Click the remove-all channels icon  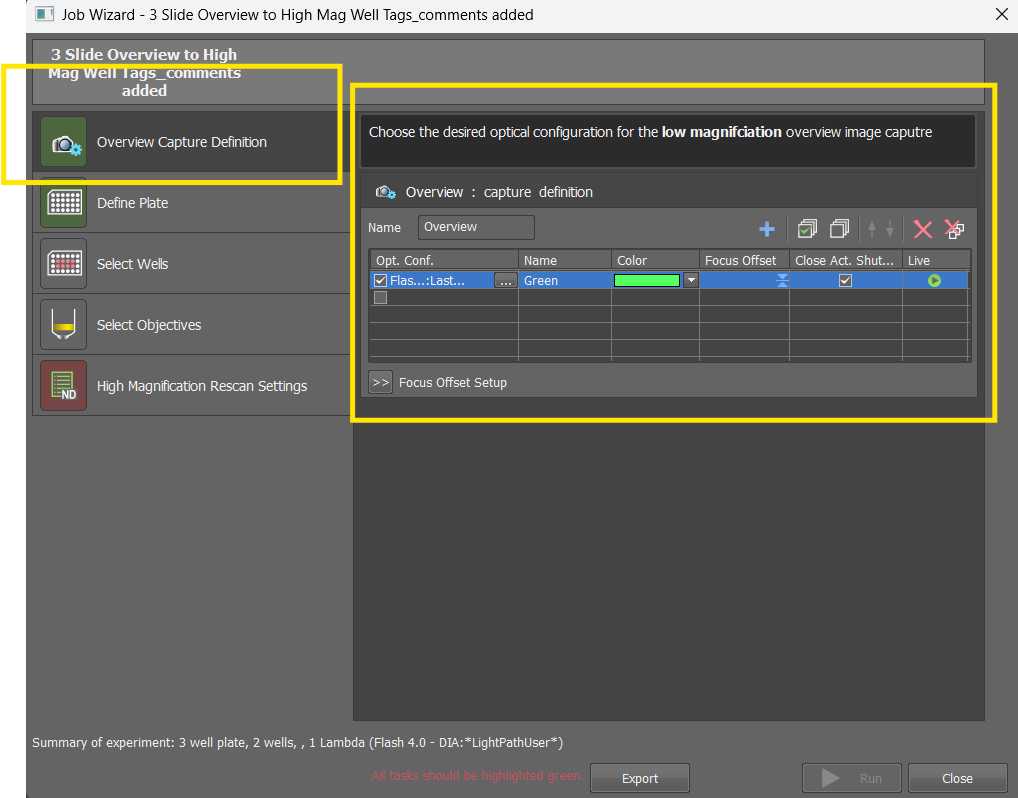pos(954,229)
